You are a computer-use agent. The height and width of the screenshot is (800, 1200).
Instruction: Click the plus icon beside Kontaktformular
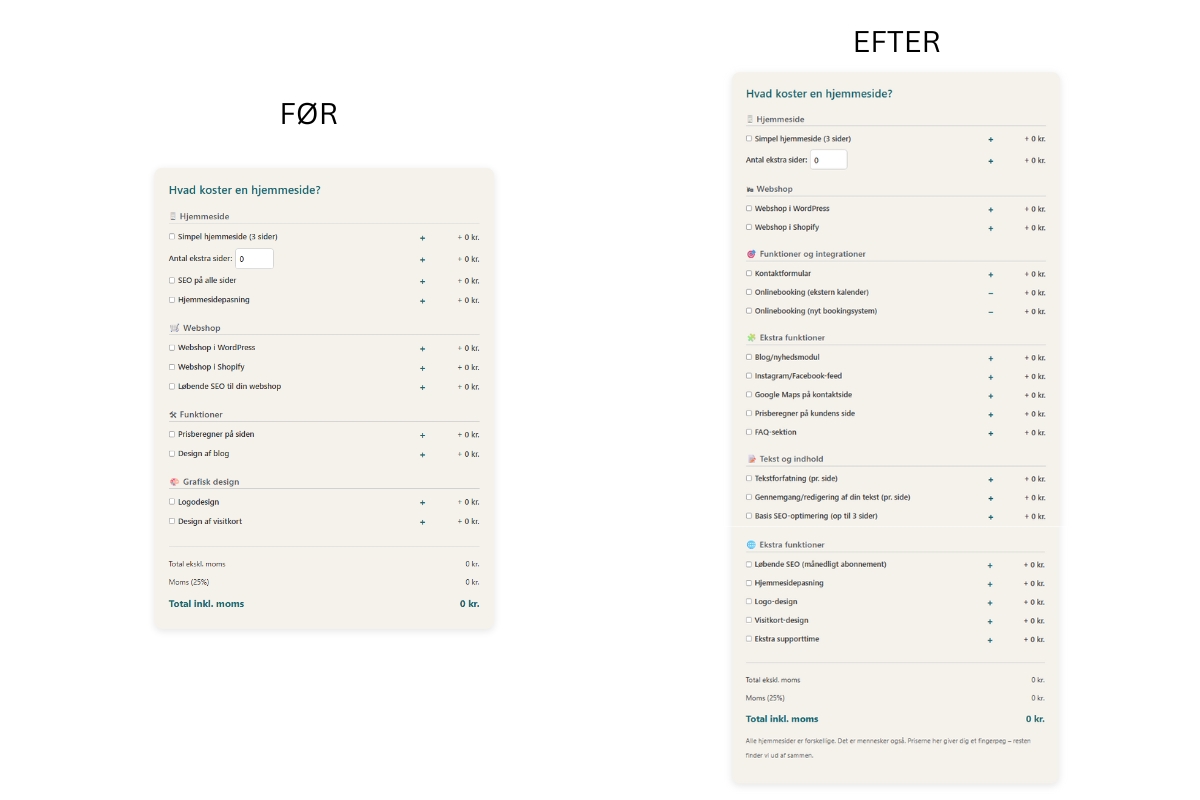click(991, 274)
